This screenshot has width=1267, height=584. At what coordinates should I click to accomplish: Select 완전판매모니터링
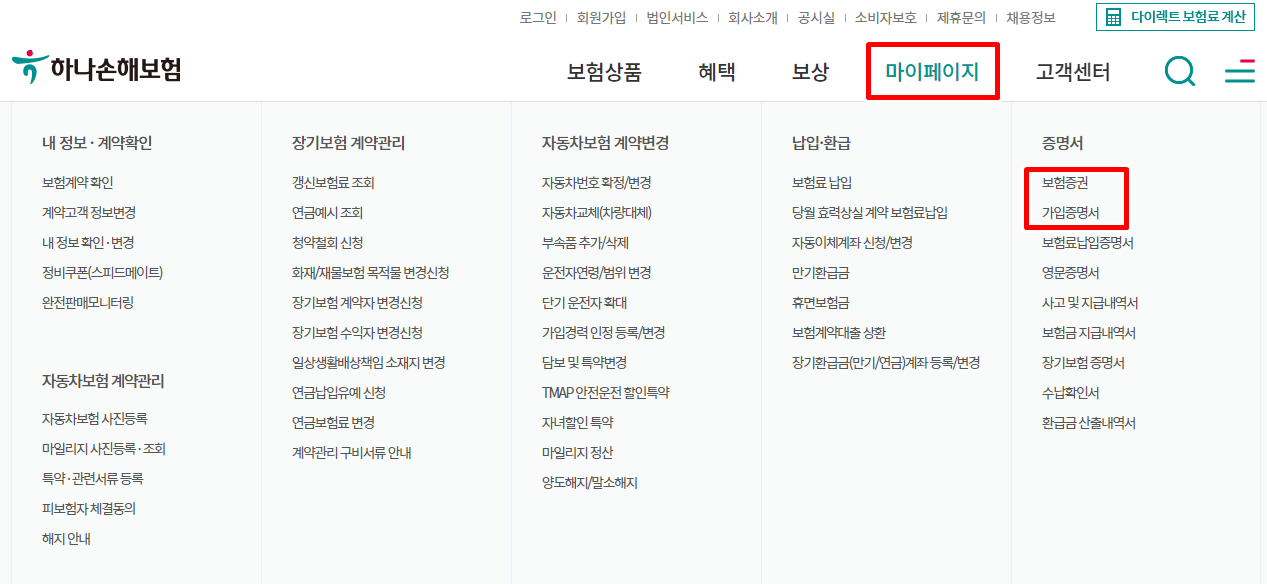tap(88, 303)
